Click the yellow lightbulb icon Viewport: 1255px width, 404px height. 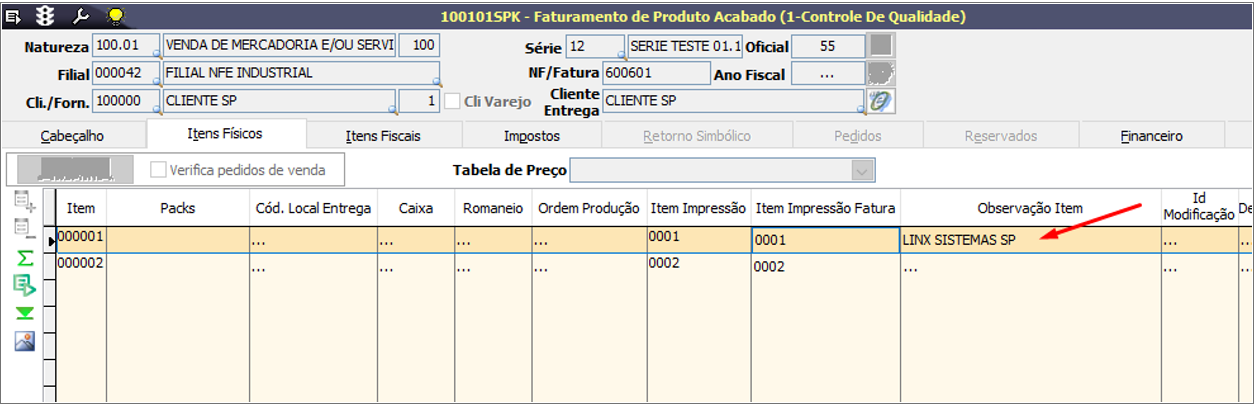tap(116, 16)
